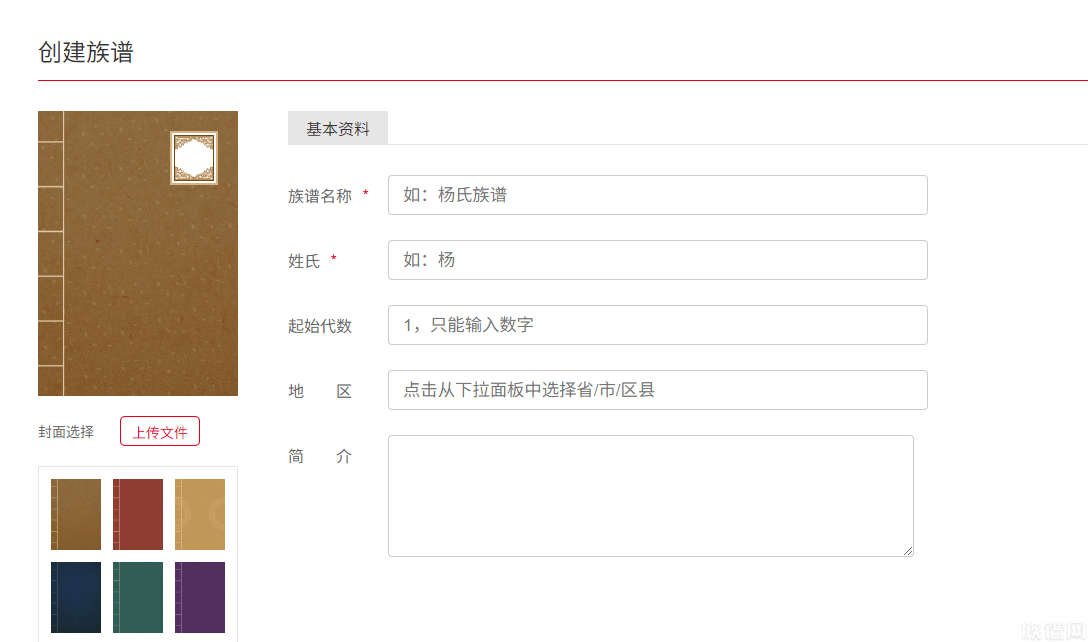1088x642 pixels.
Task: Click the 起始代数 field label
Action: 320,326
